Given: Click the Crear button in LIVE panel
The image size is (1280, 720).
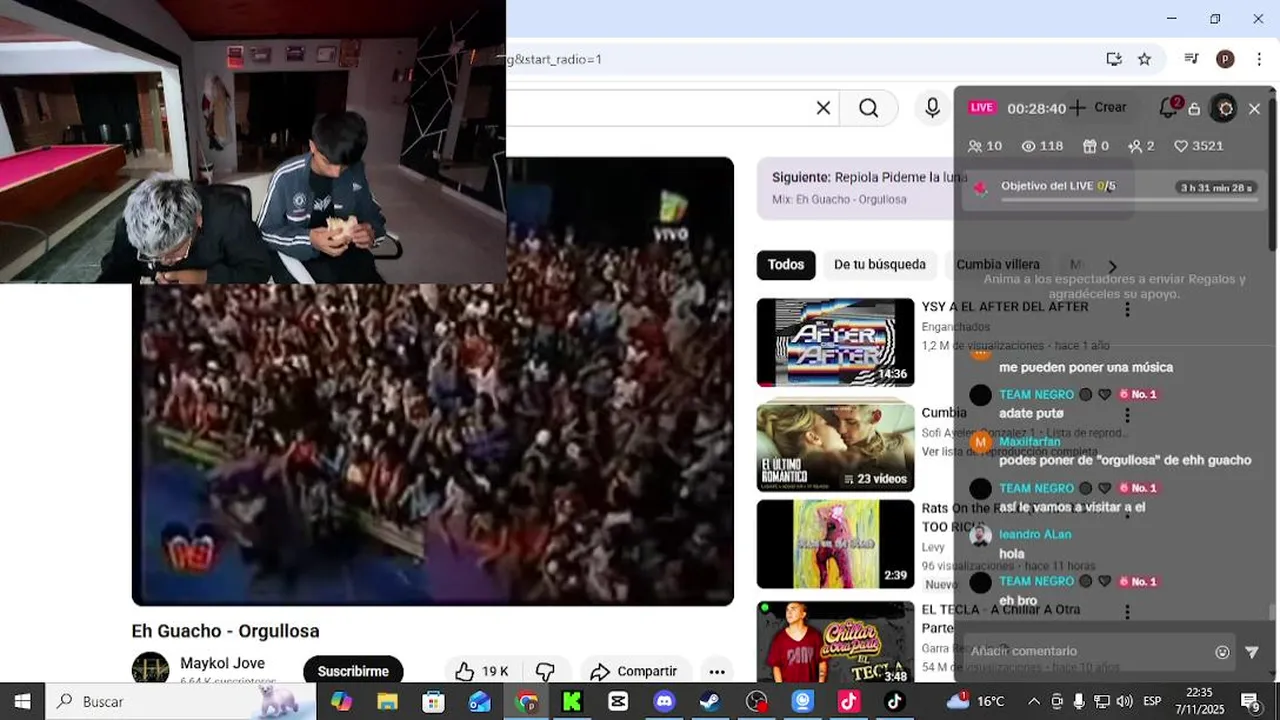Looking at the screenshot, I should click(x=1098, y=107).
